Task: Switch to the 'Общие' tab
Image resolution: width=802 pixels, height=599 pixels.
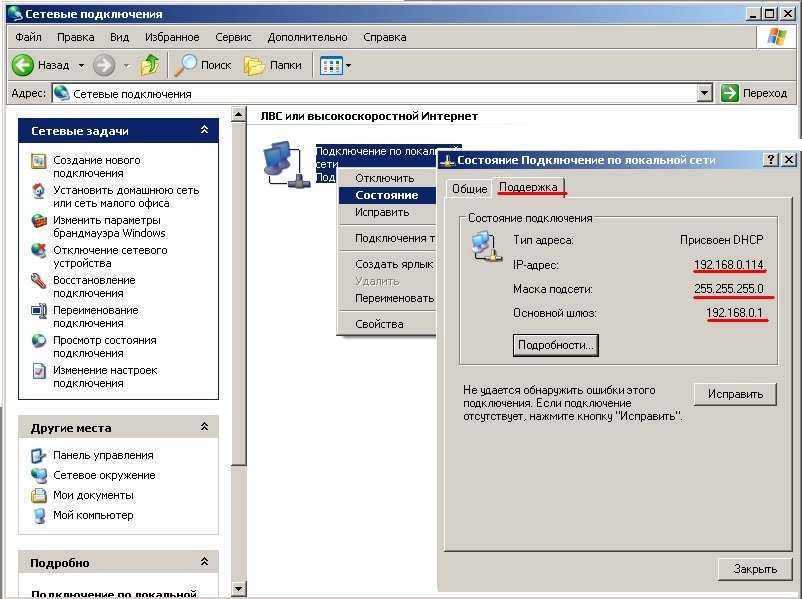Action: click(x=468, y=188)
